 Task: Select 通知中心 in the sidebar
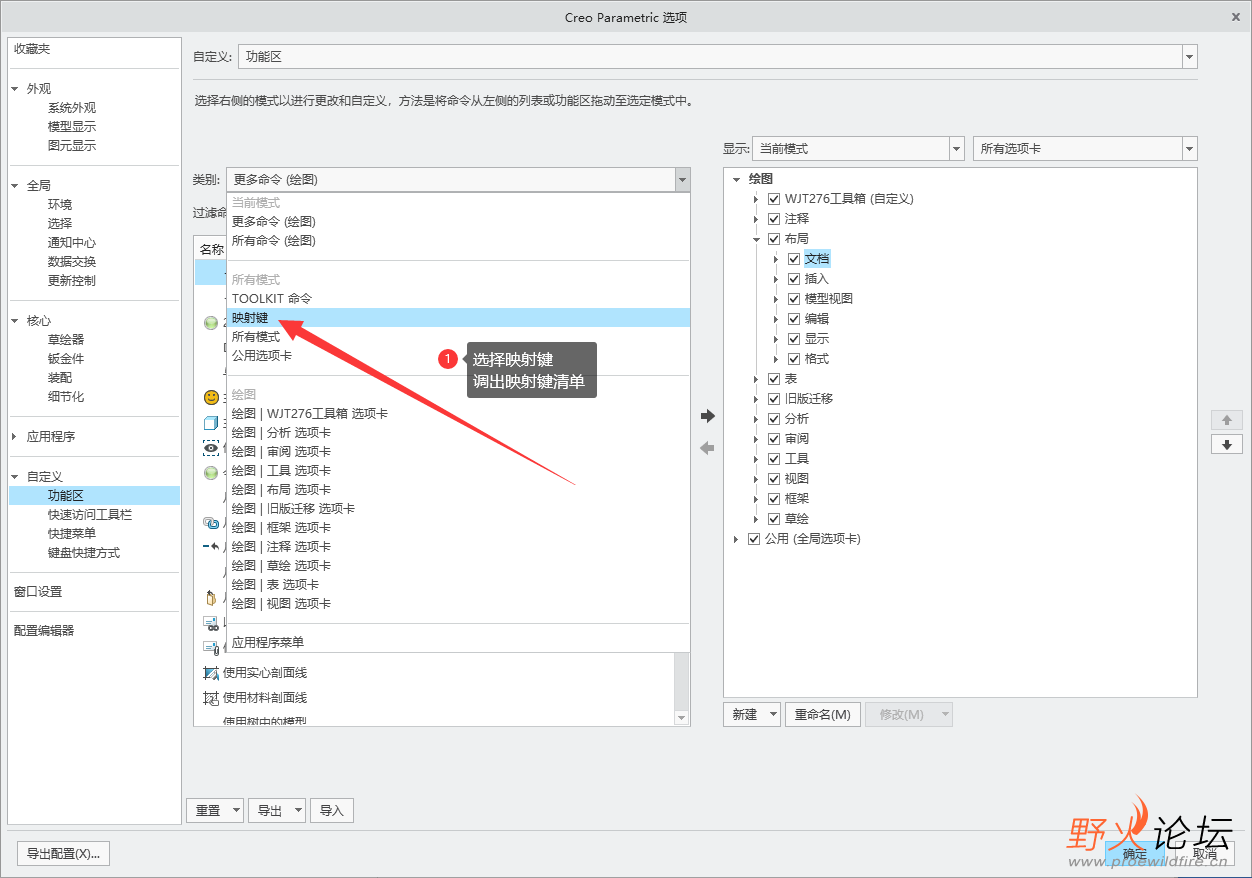point(72,242)
